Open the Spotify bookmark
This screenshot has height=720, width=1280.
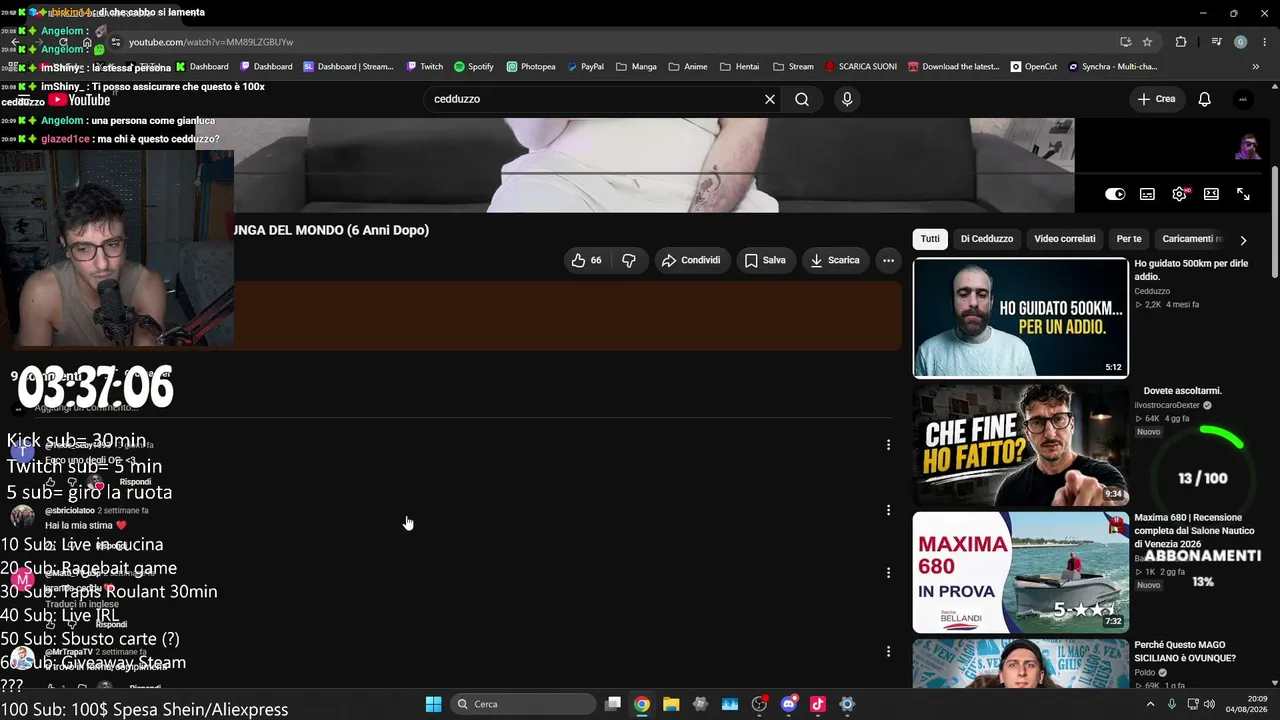[474, 67]
